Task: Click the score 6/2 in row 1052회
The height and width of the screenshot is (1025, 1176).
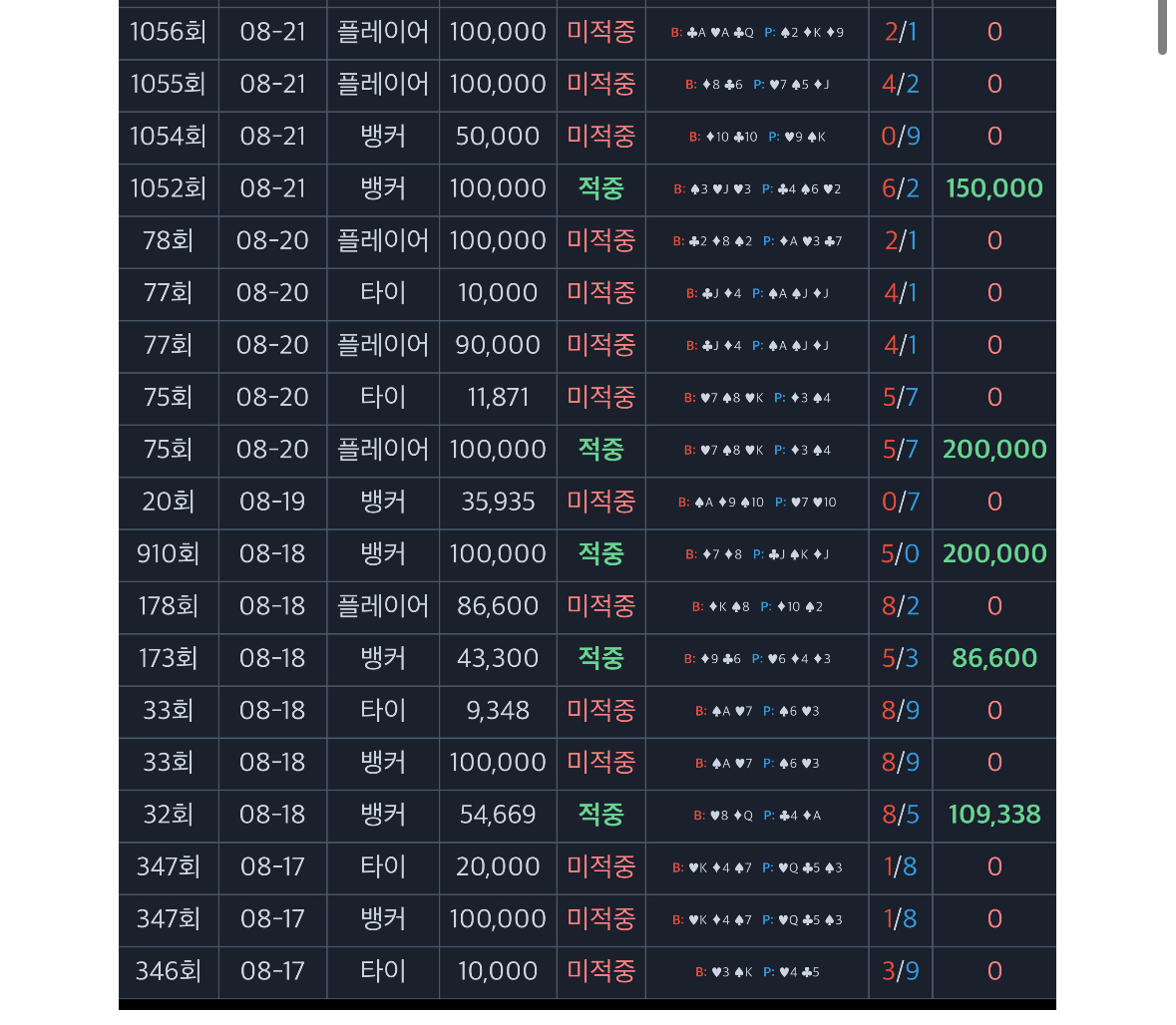Action: click(x=901, y=188)
